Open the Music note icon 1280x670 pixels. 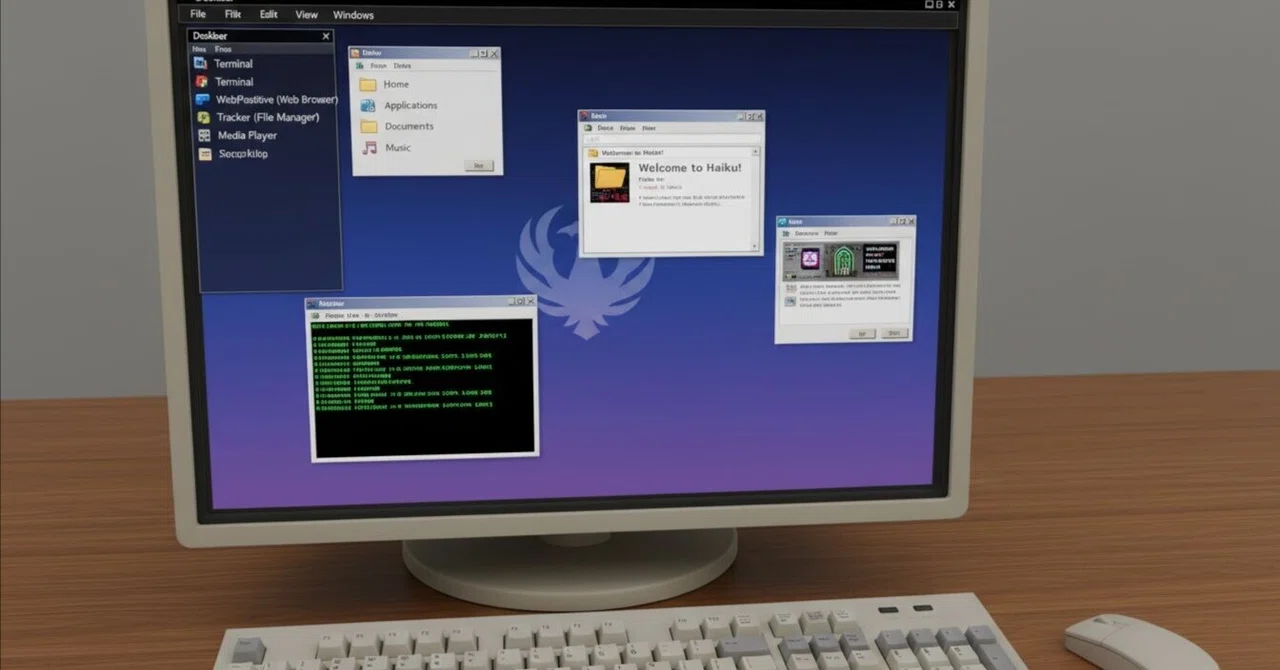[x=370, y=147]
